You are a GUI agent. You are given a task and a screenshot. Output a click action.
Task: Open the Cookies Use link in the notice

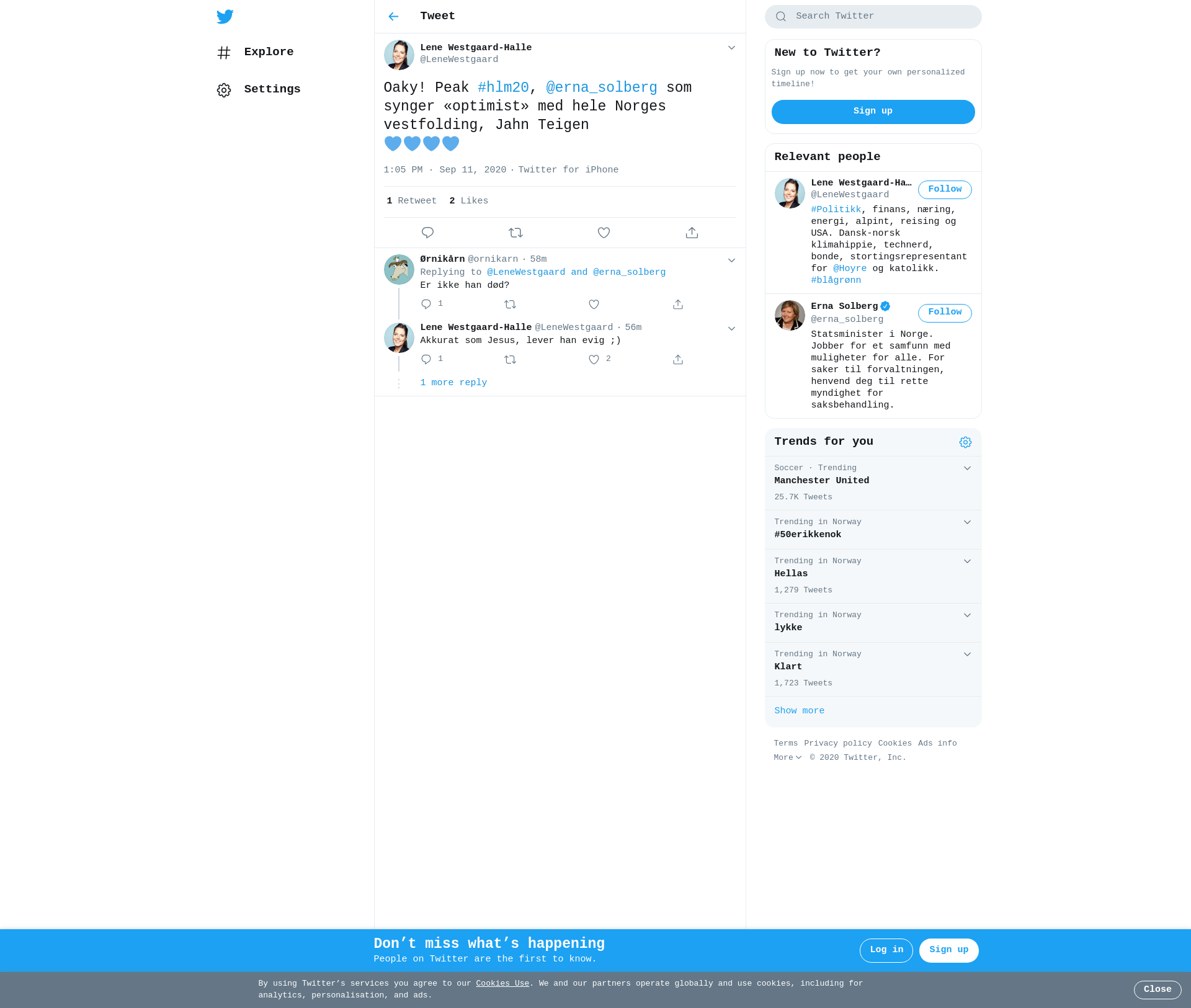point(502,983)
